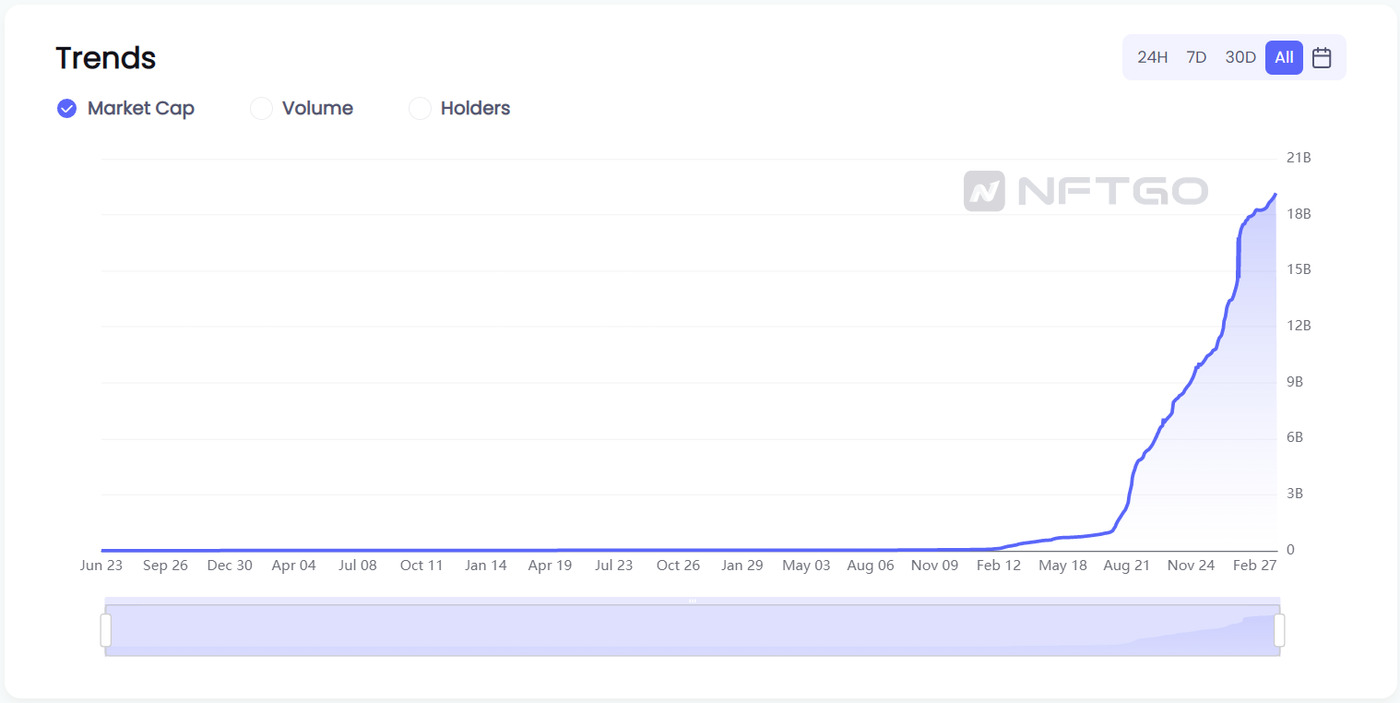The image size is (1400, 703).
Task: Click the Jul 23 date label
Action: tap(613, 565)
